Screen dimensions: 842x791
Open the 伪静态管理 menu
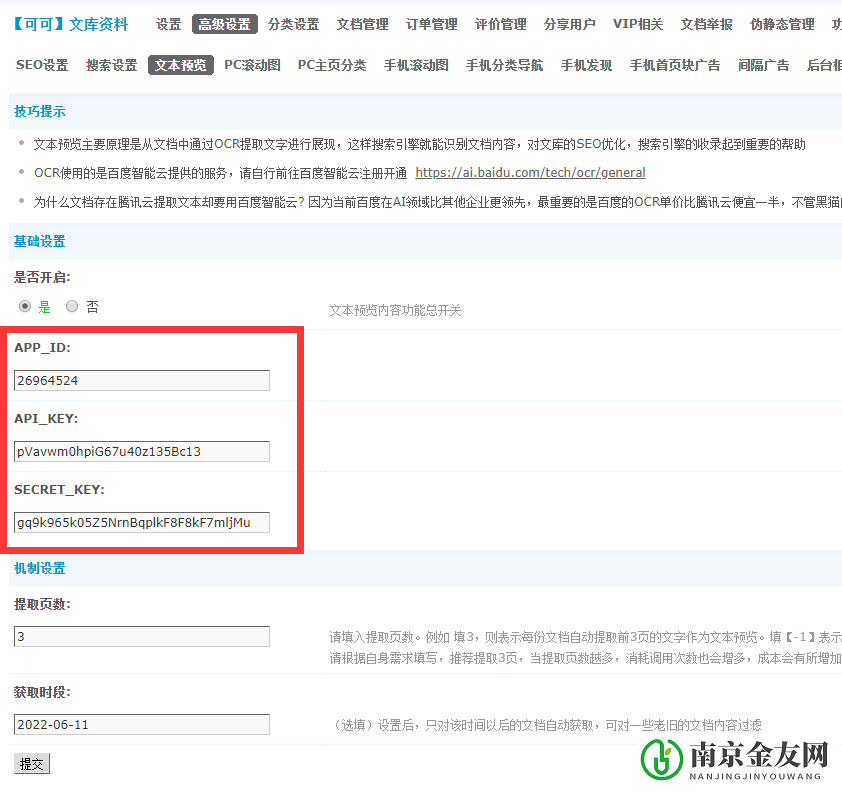pos(781,24)
